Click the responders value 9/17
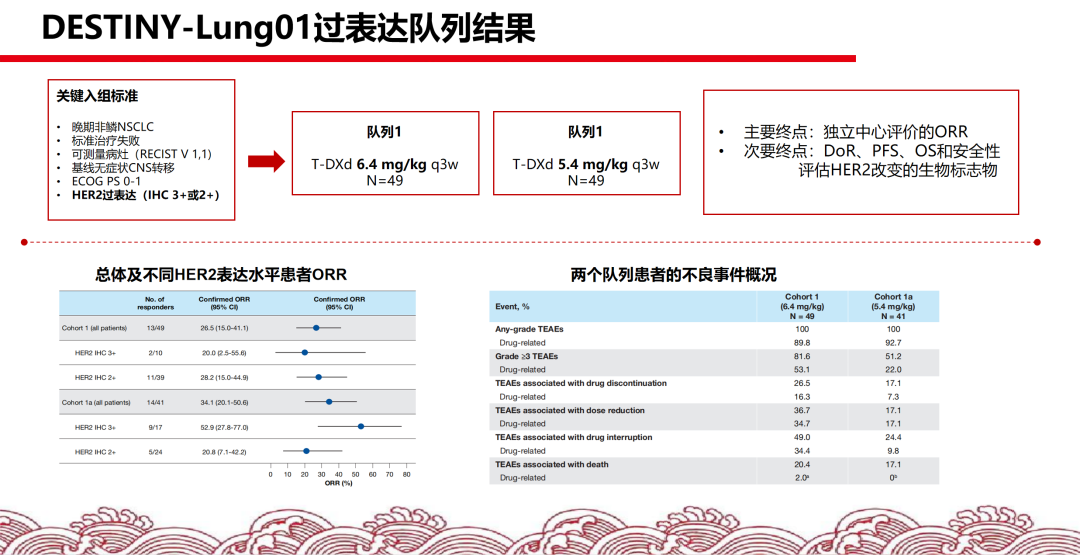This screenshot has height=555, width=1080. (x=156, y=427)
